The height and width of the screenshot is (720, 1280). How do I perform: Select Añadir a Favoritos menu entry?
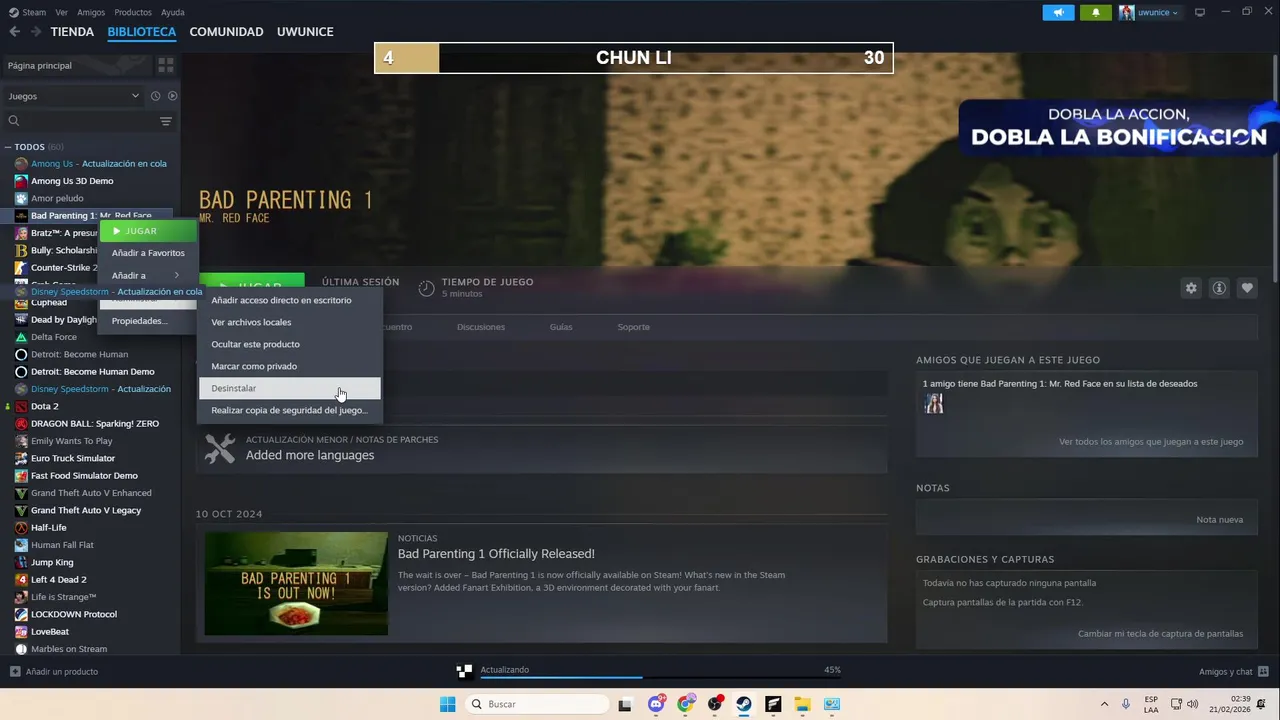click(148, 253)
